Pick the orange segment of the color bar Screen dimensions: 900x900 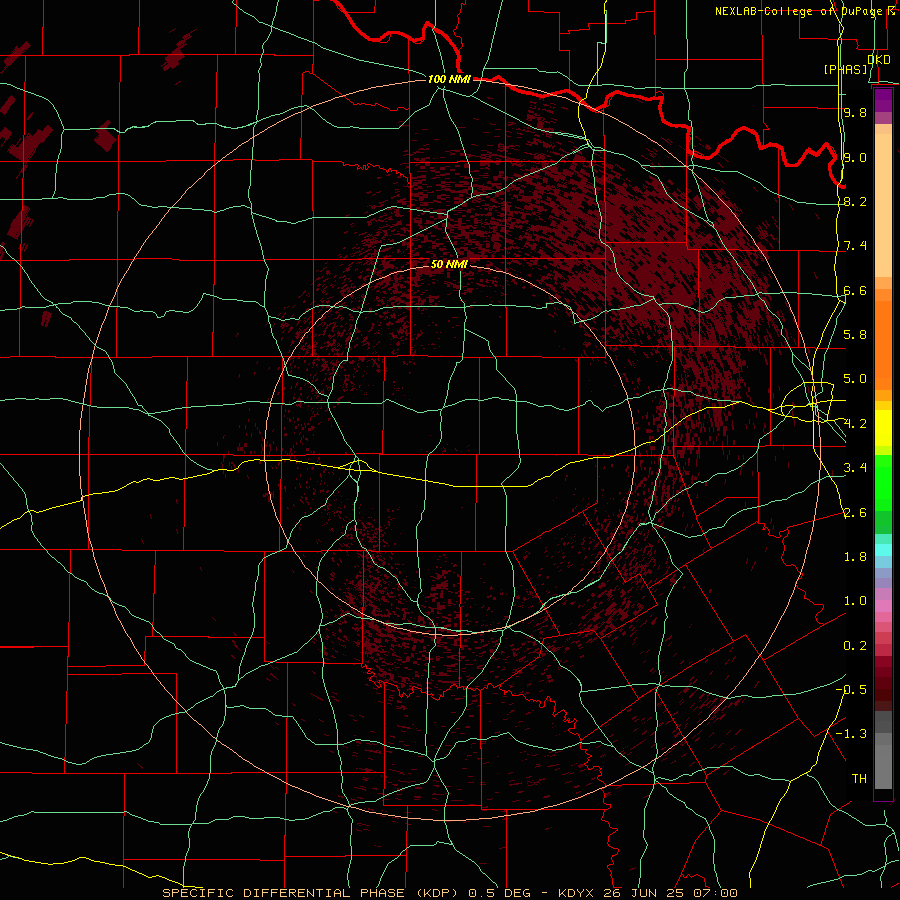pyautogui.click(x=883, y=344)
